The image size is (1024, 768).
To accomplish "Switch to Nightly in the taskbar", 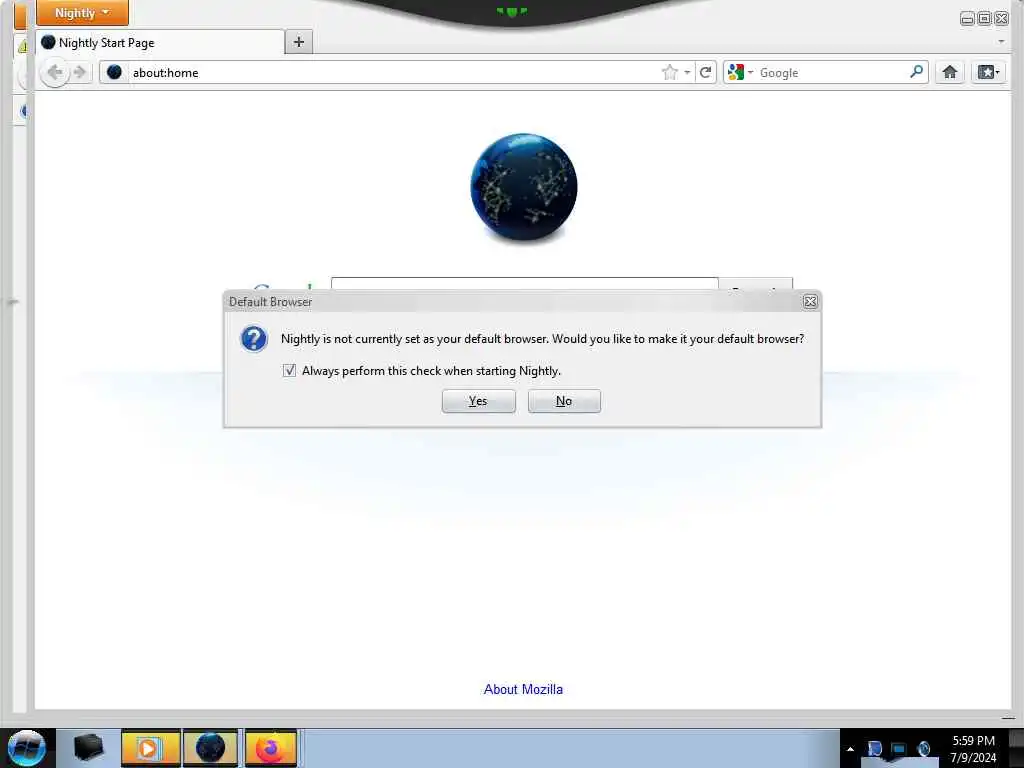I will tap(210, 748).
